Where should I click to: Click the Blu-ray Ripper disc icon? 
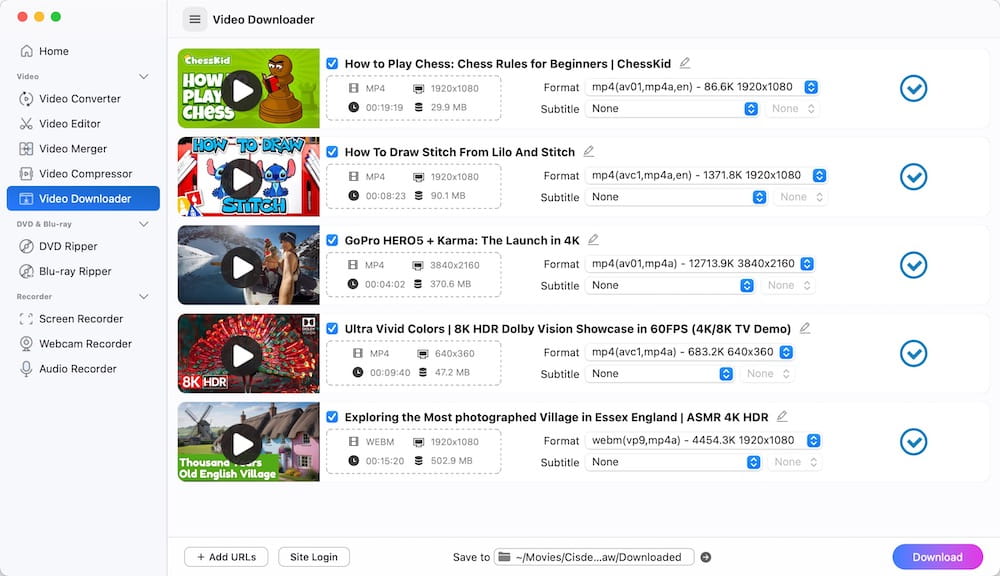point(26,271)
